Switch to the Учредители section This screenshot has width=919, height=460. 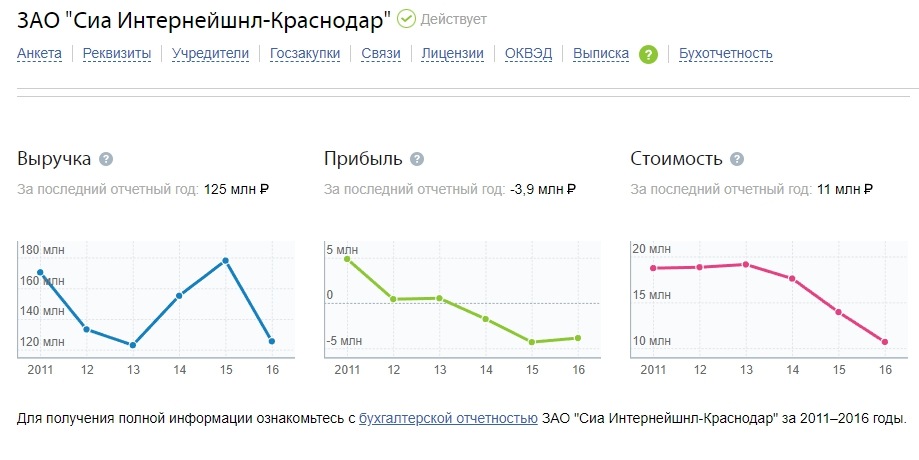point(210,53)
